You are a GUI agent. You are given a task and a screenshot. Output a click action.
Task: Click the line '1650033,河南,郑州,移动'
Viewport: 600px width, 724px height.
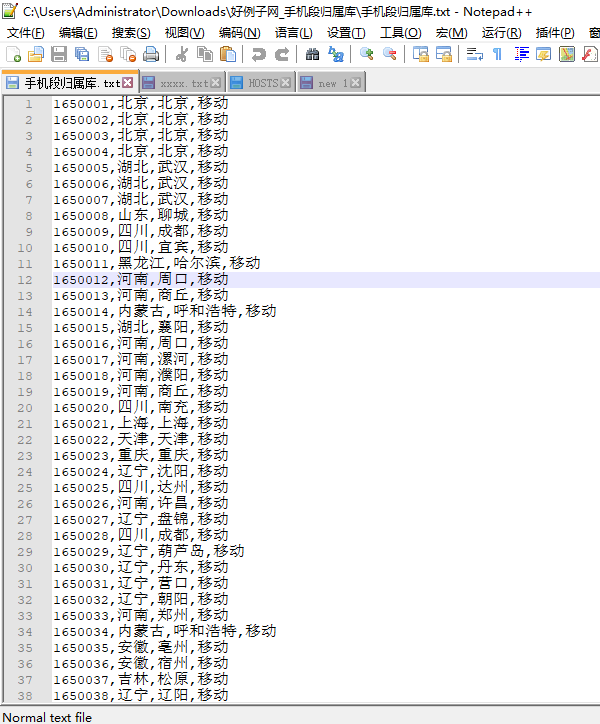(140, 616)
